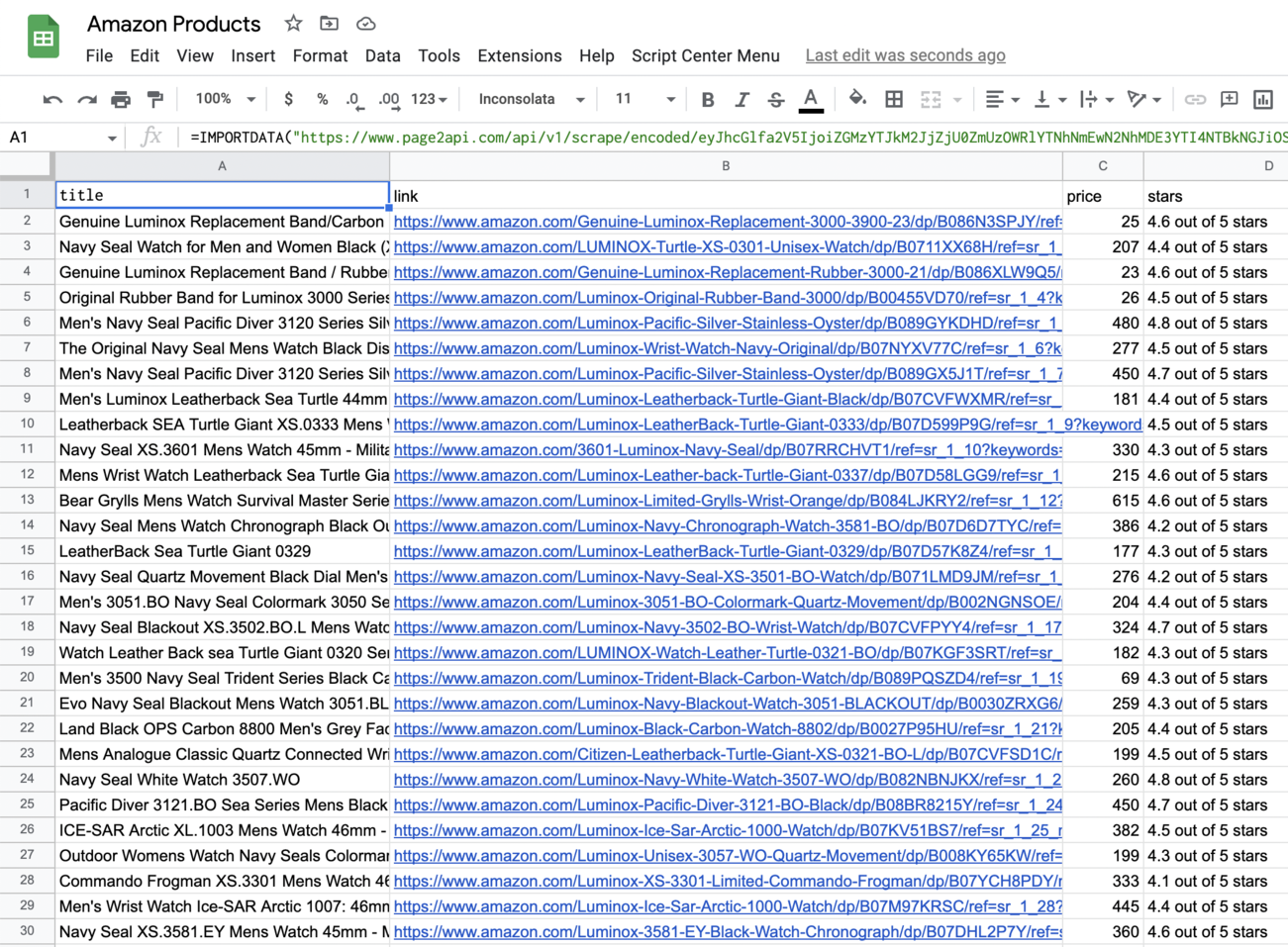
Task: Open the zoom 100% dropdown
Action: pyautogui.click(x=226, y=99)
